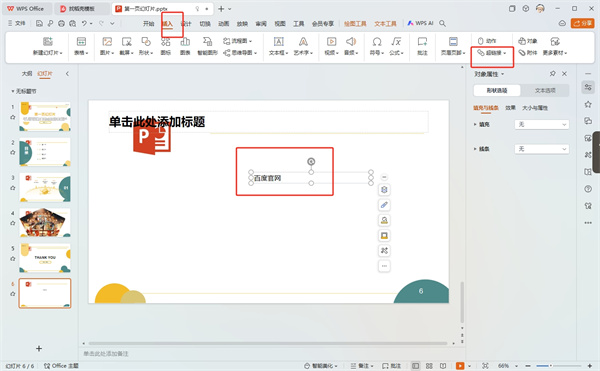
Task: Expand the Line (线条) section triangle
Action: click(475, 149)
